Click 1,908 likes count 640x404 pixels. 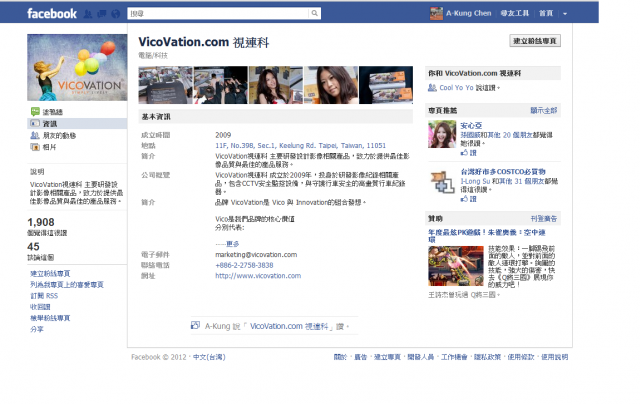41,222
